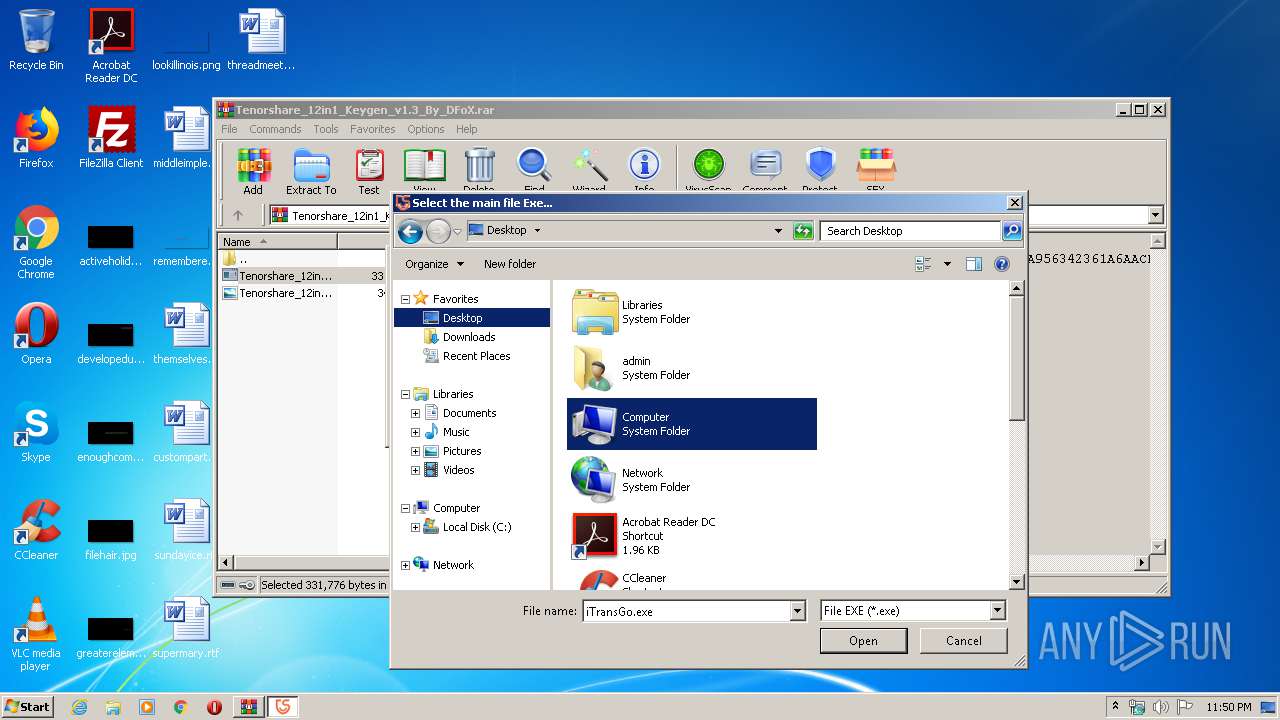Click the VirusScan icon in WinRAR
The width and height of the screenshot is (1280, 720).
coord(708,171)
